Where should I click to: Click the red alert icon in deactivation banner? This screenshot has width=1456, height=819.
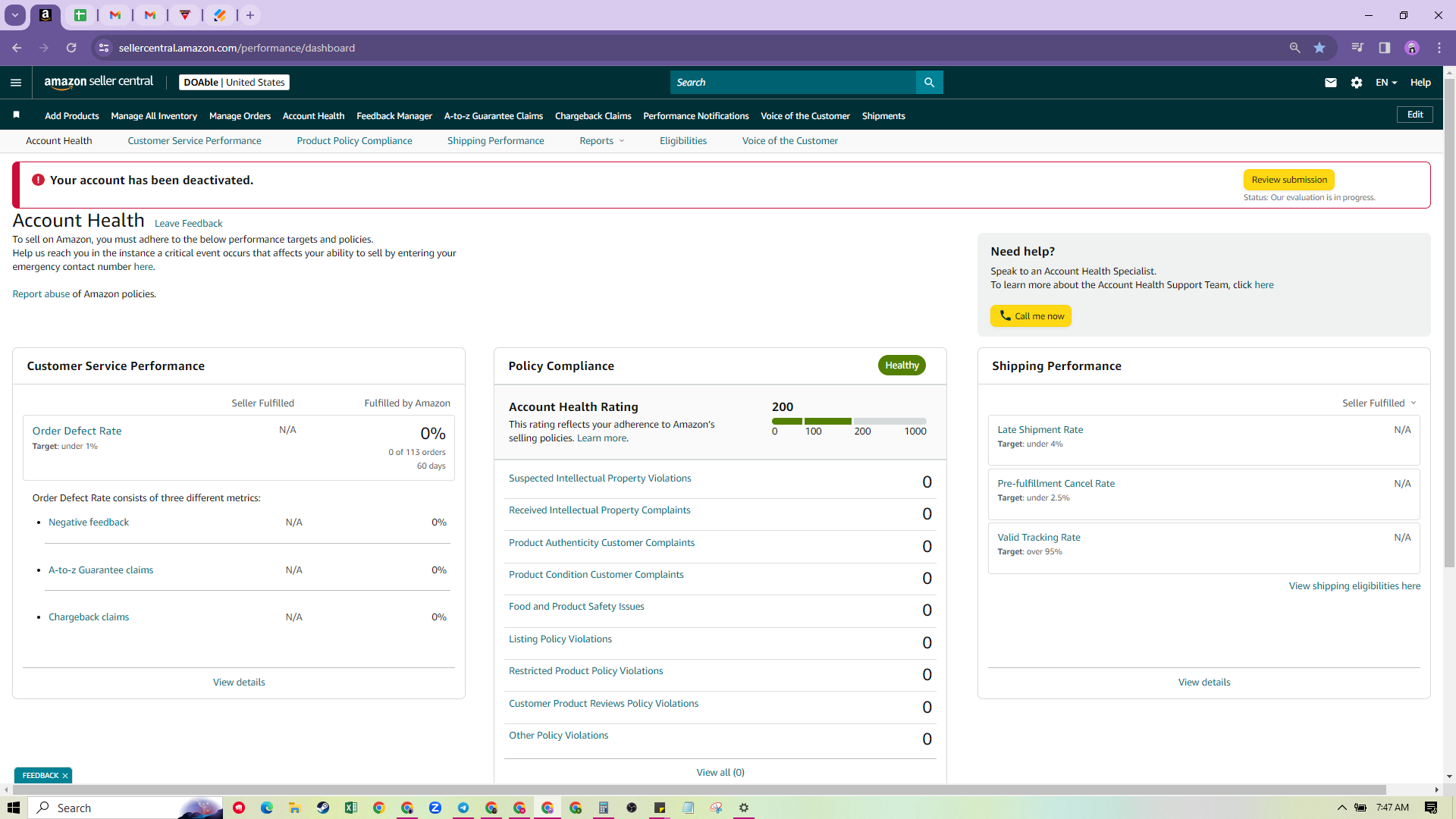point(38,180)
